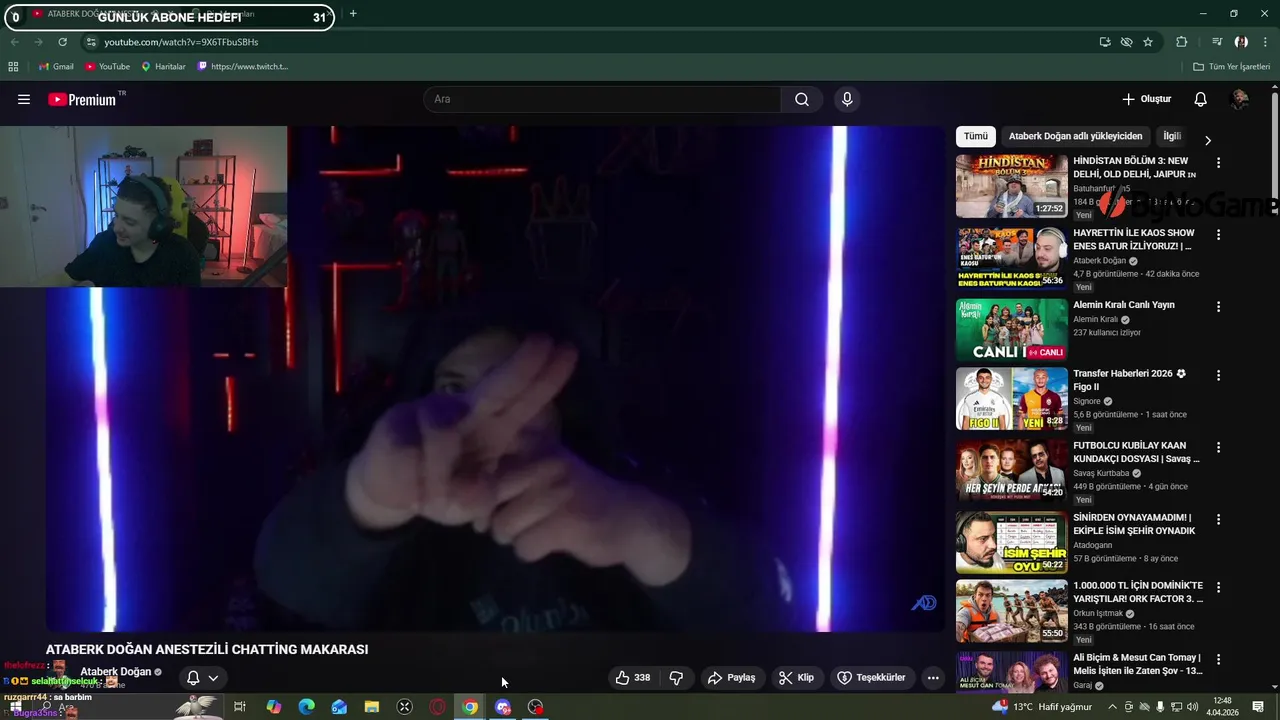Click the search magnifier button

point(802,99)
